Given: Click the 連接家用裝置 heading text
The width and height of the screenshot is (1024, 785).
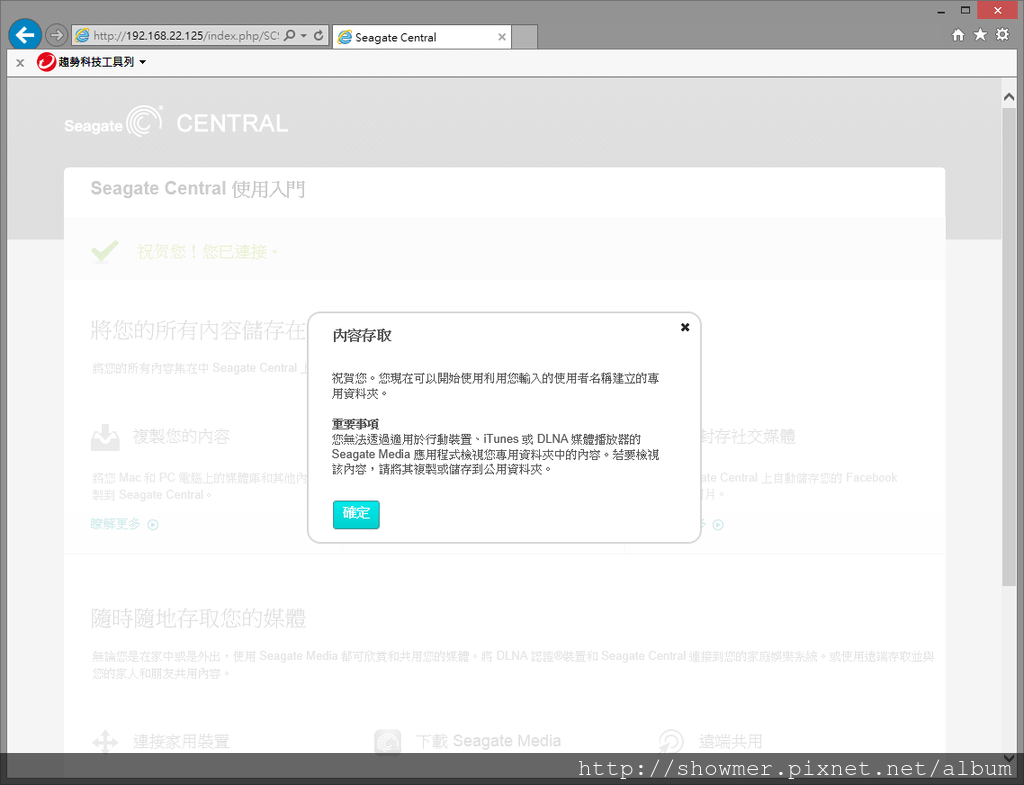Looking at the screenshot, I should click(182, 741).
